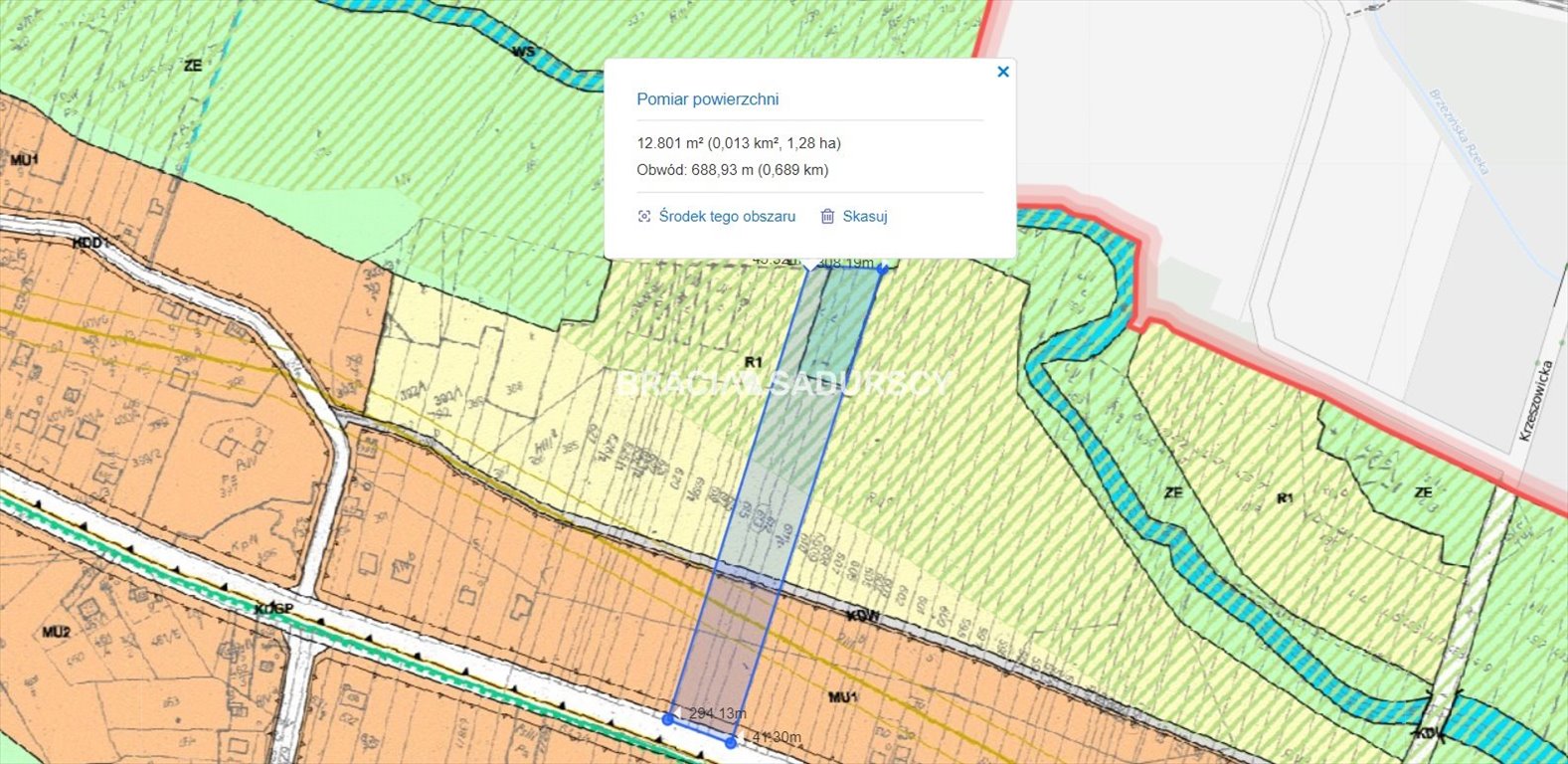Close the Pomiar powierzchni popup
Image resolution: width=1568 pixels, height=764 pixels.
click(x=1003, y=72)
